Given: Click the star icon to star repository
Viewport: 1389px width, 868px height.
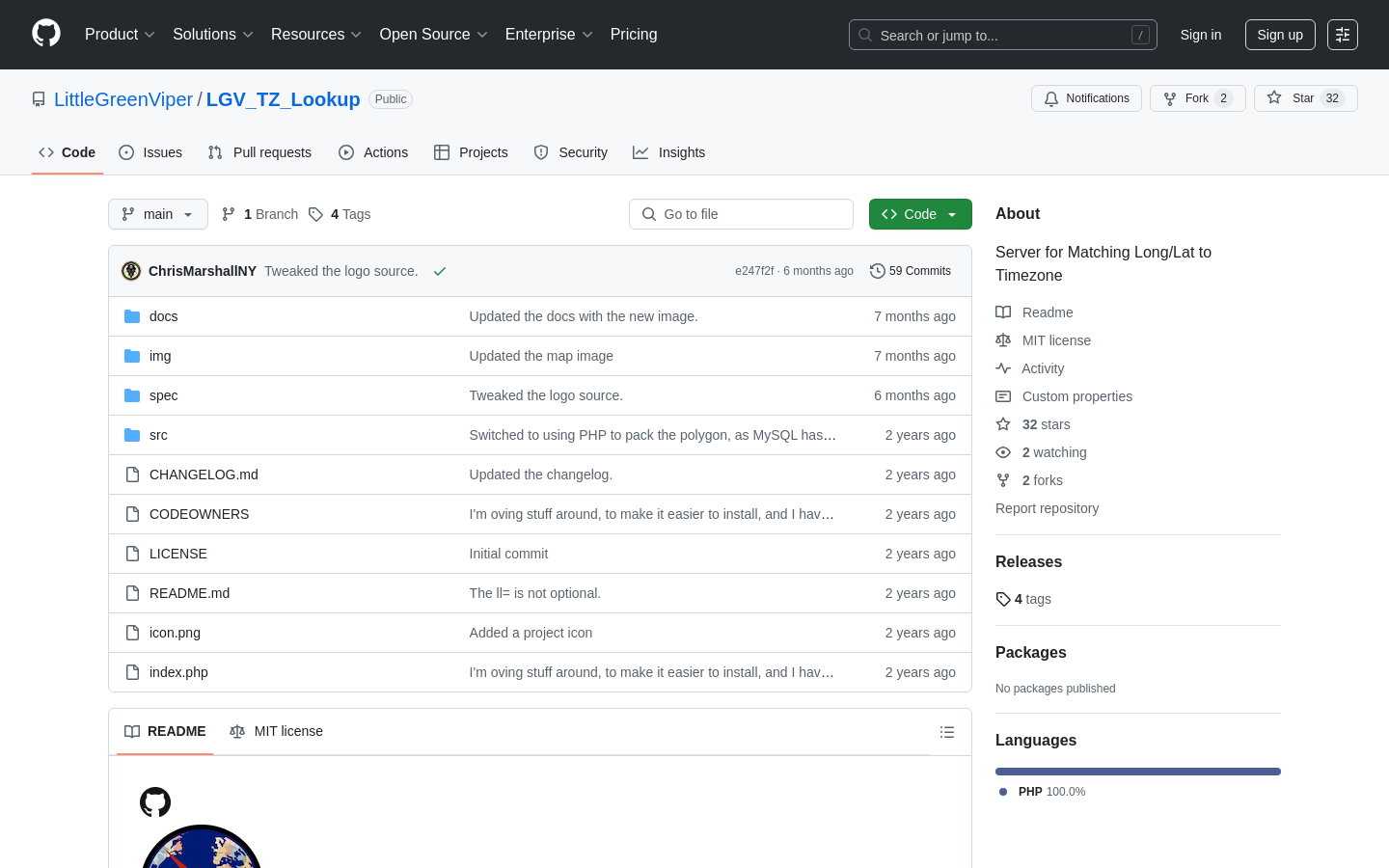Looking at the screenshot, I should pyautogui.click(x=1274, y=97).
